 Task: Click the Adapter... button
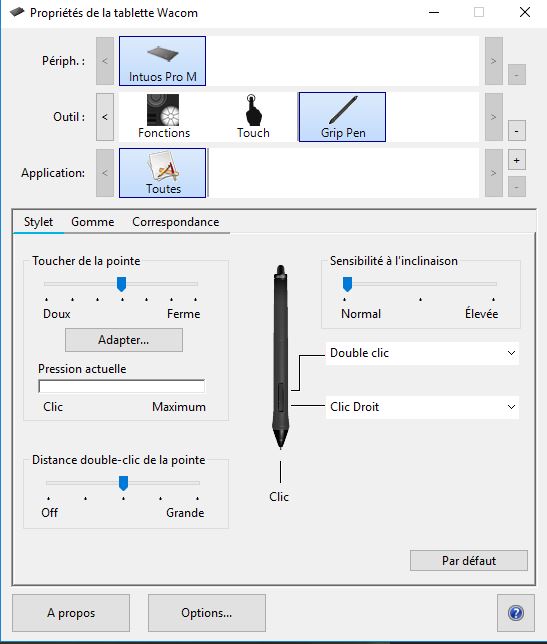[x=124, y=340]
